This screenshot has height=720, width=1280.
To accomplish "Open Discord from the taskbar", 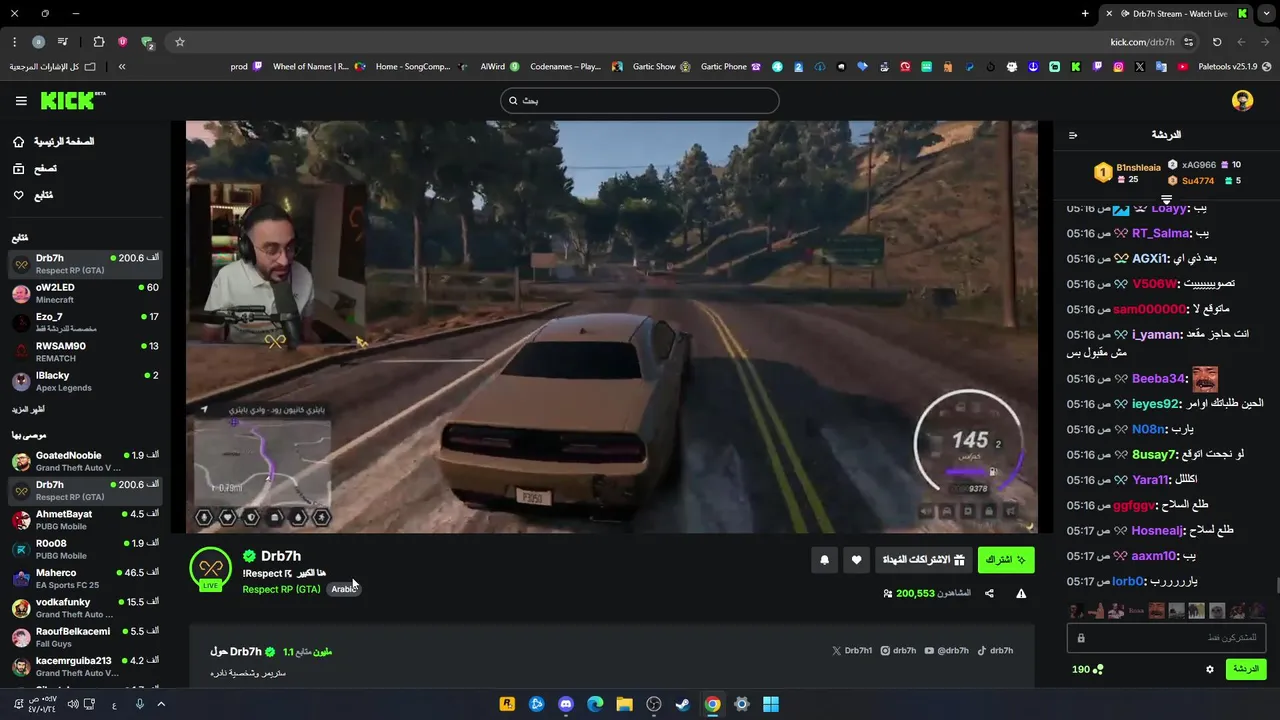I will [x=566, y=704].
